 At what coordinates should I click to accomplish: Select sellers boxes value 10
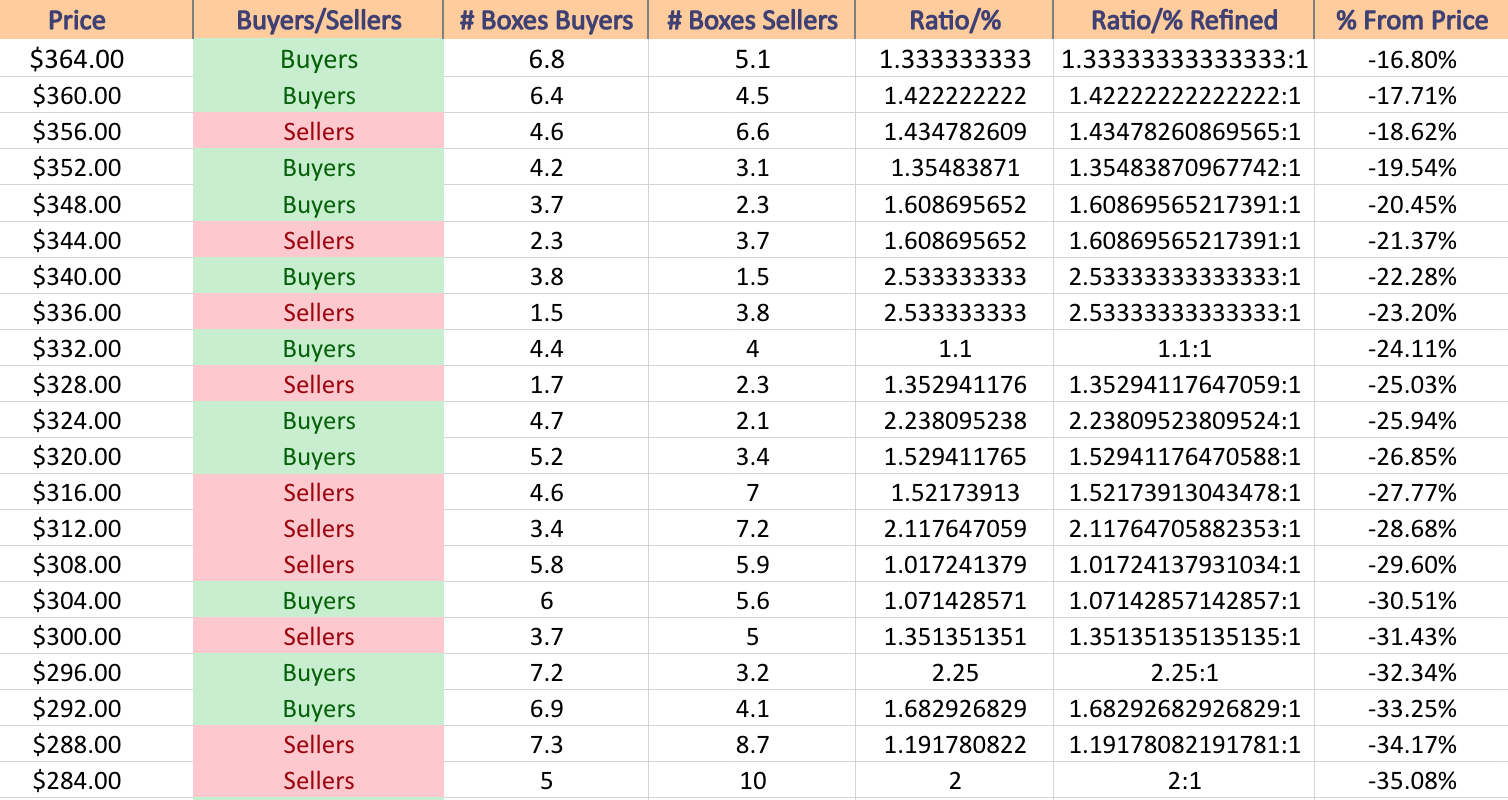pos(752,780)
